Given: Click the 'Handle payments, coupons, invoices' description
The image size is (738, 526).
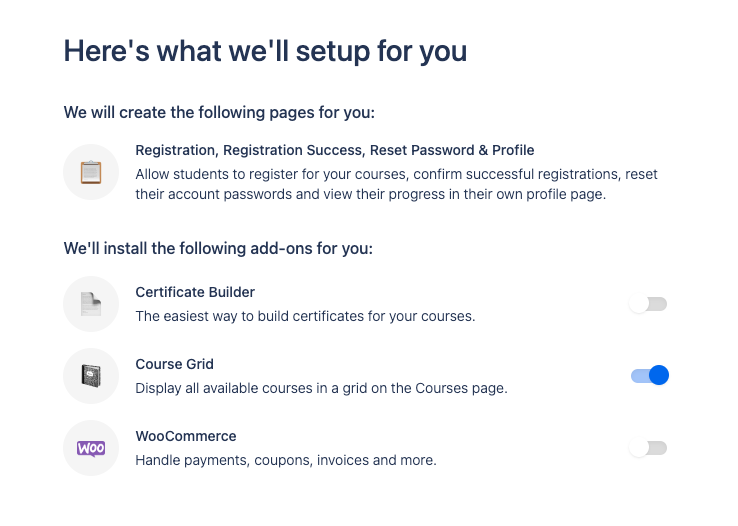Looking at the screenshot, I should [286, 460].
